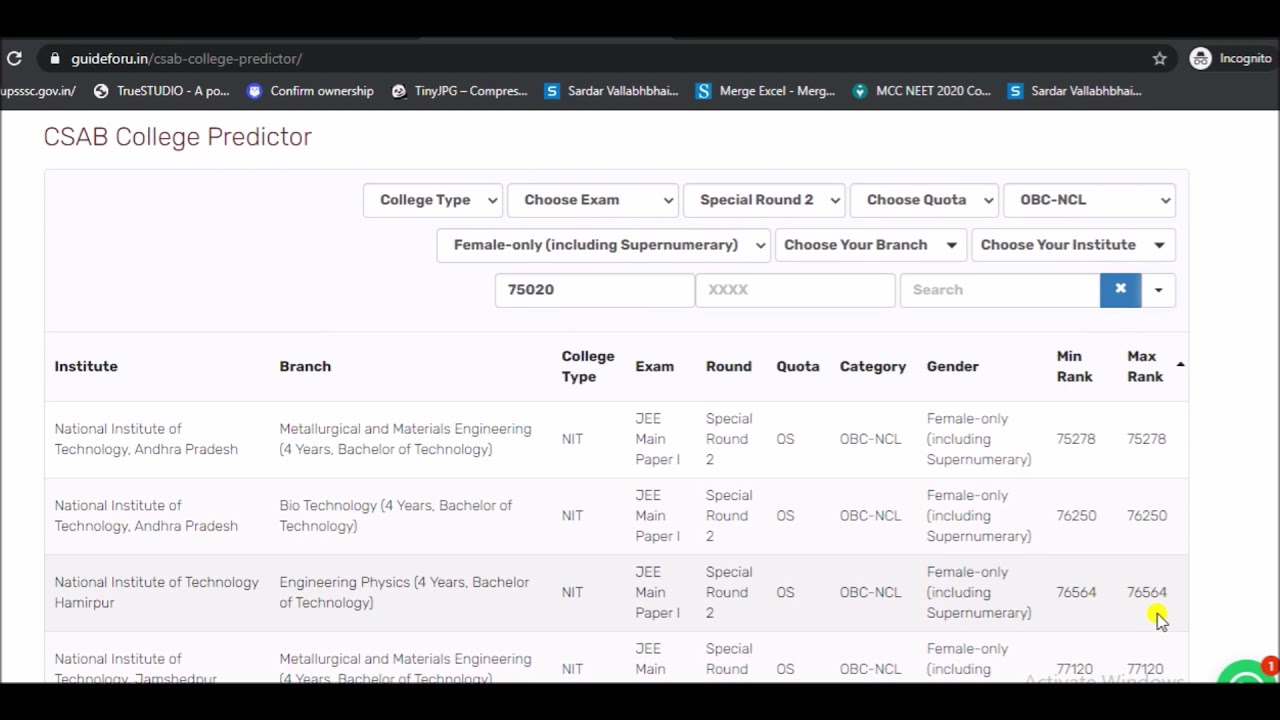Sort the table by Round column
The width and height of the screenshot is (1280, 720).
729,367
